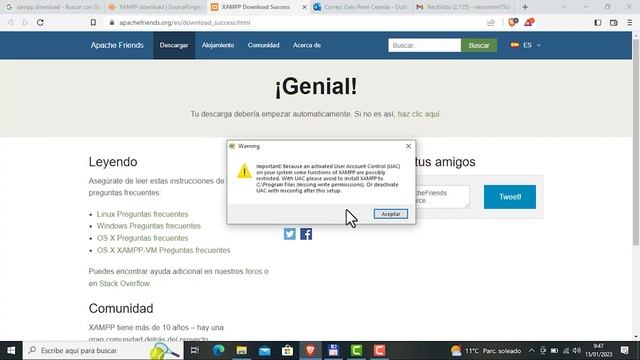The width and height of the screenshot is (640, 360).
Task: Open the weather widget showing 11°C
Action: tap(486, 351)
